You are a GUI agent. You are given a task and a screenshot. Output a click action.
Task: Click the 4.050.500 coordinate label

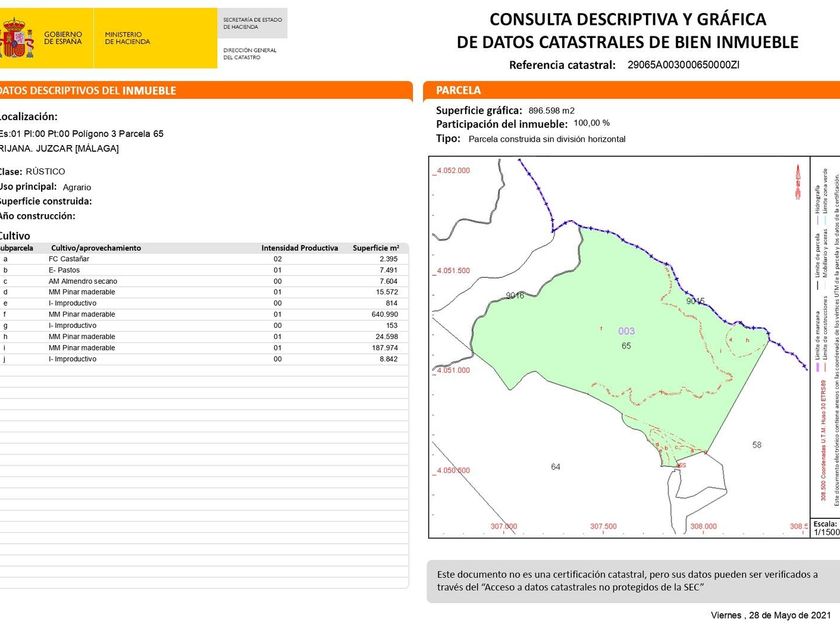click(x=453, y=470)
